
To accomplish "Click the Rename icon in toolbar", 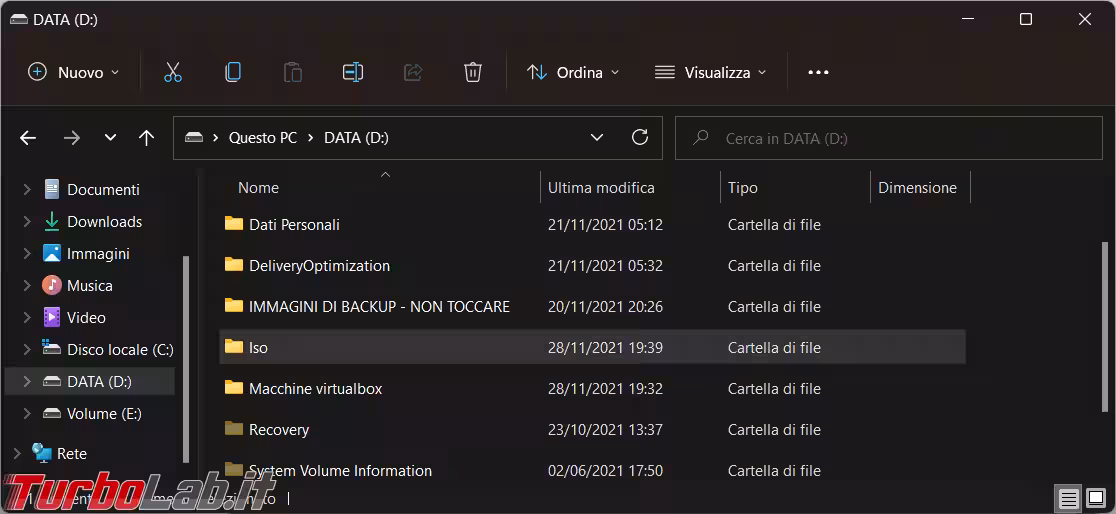I will [x=353, y=72].
